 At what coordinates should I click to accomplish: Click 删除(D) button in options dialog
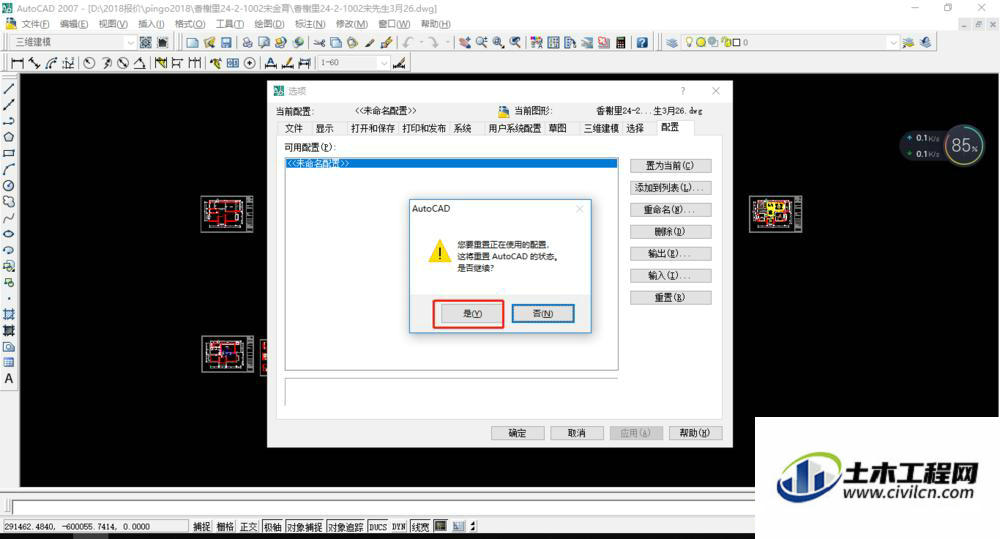point(670,232)
